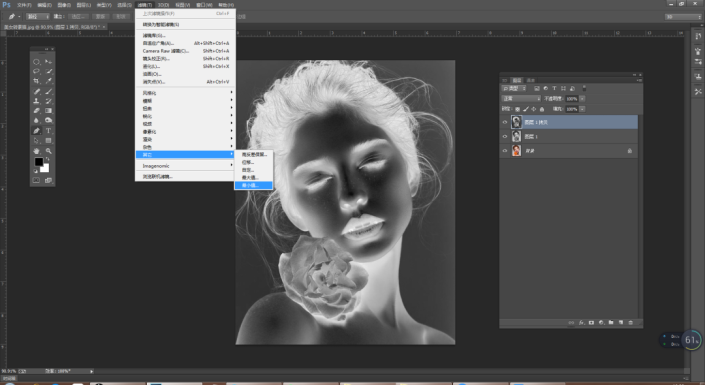
Task: Toggle eye icon for 图层 1 layer
Action: click(x=504, y=136)
